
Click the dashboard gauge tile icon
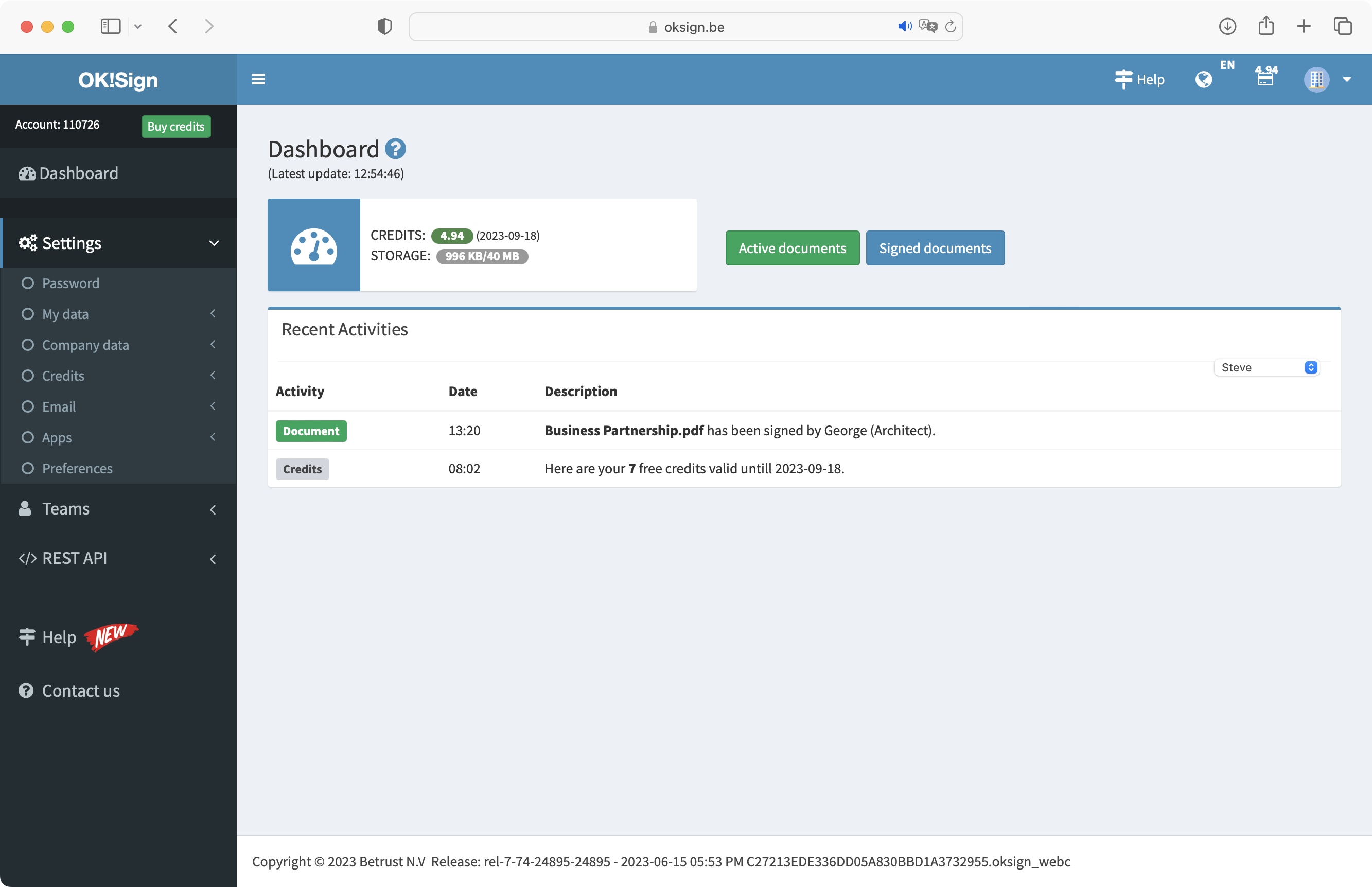314,245
